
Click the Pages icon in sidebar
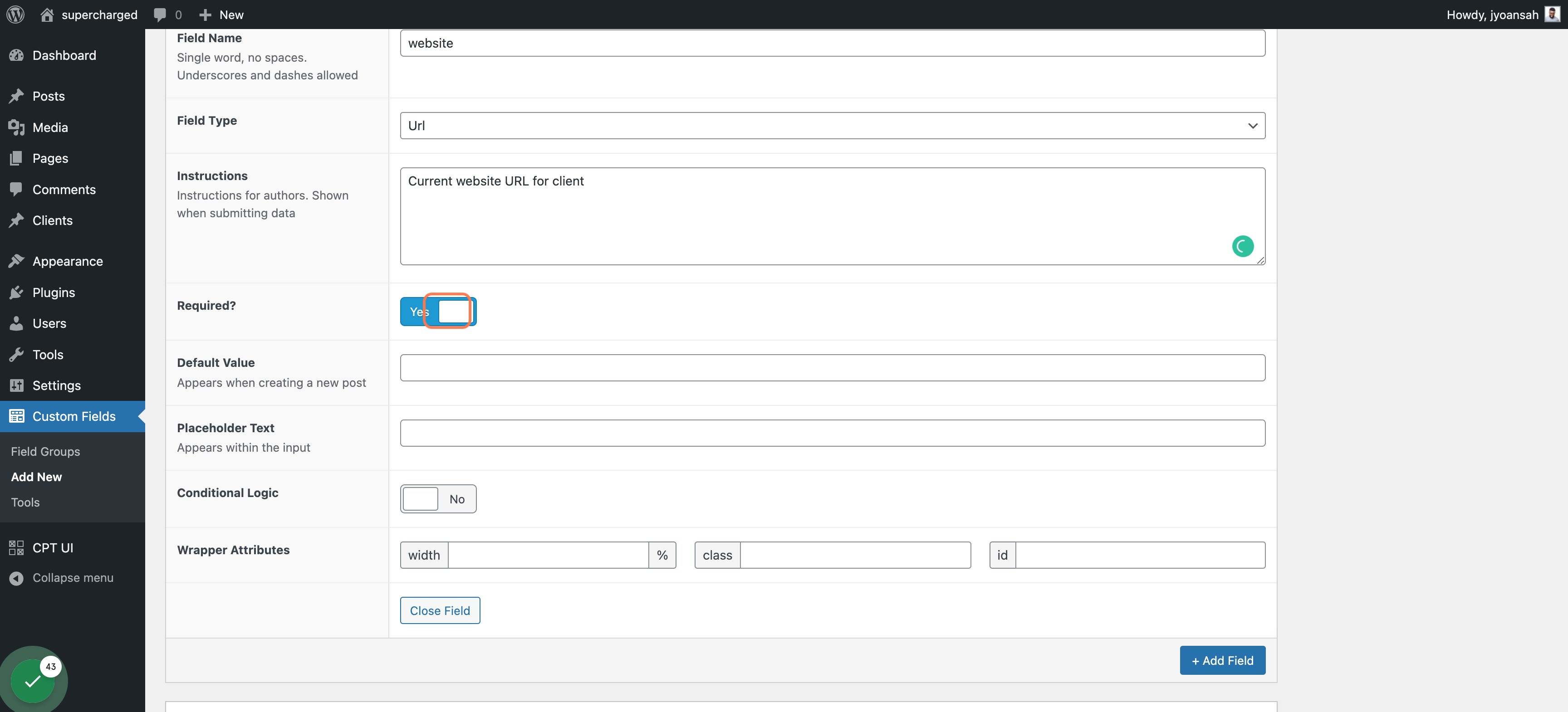(16, 158)
